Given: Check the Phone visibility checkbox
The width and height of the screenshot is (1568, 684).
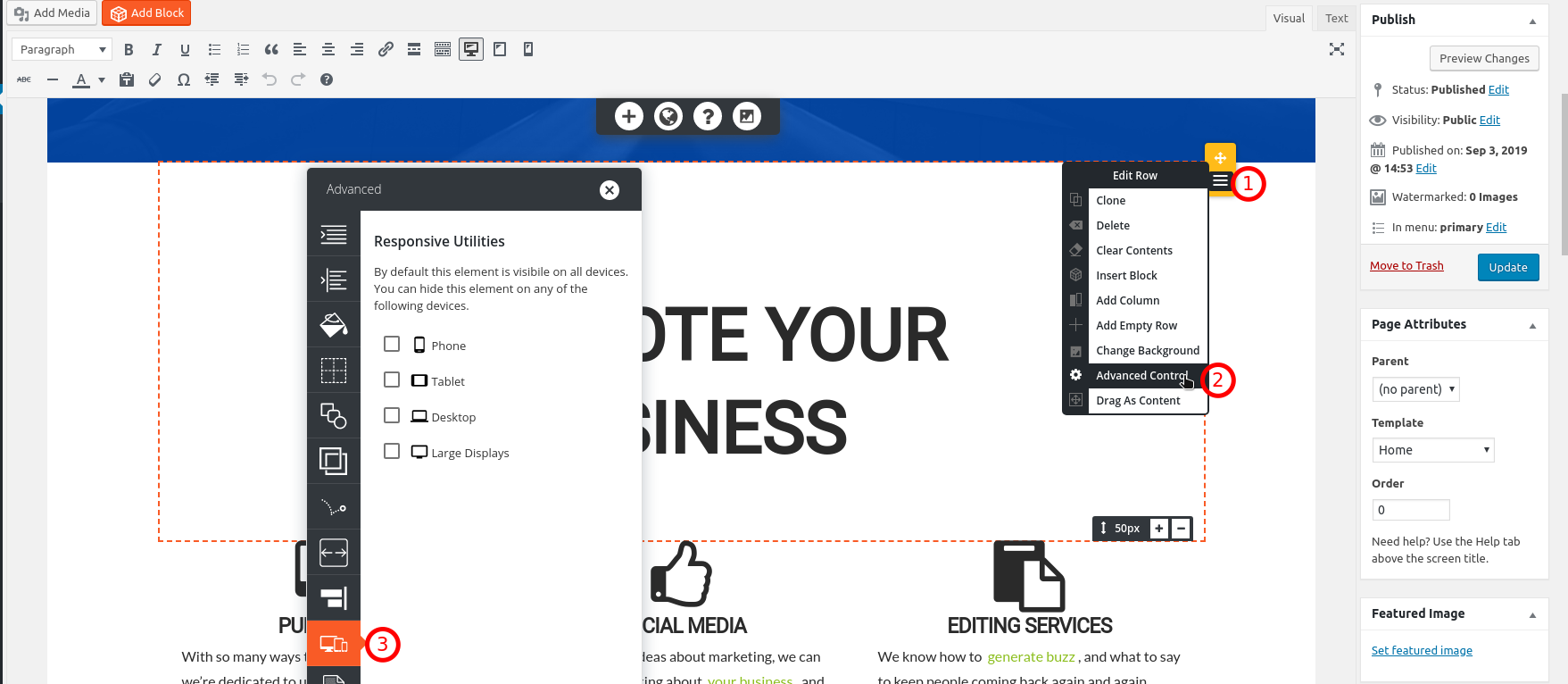Looking at the screenshot, I should coord(392,344).
